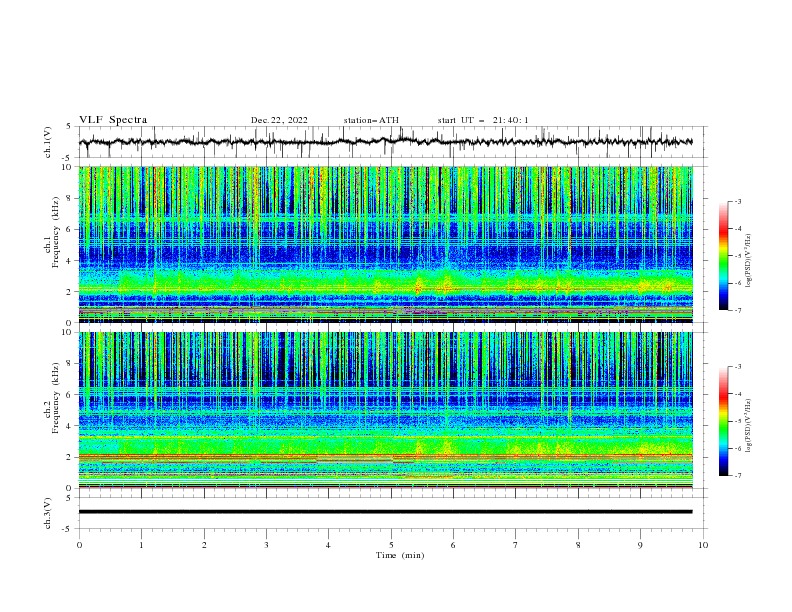Click the time axis tick label "5"
This screenshot has width=792, height=612.
point(391,545)
